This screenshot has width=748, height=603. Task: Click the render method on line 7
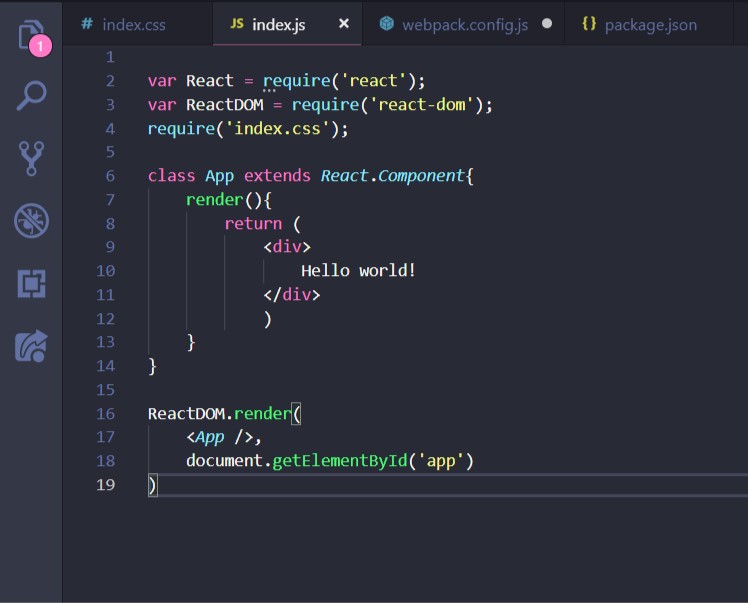pyautogui.click(x=214, y=199)
